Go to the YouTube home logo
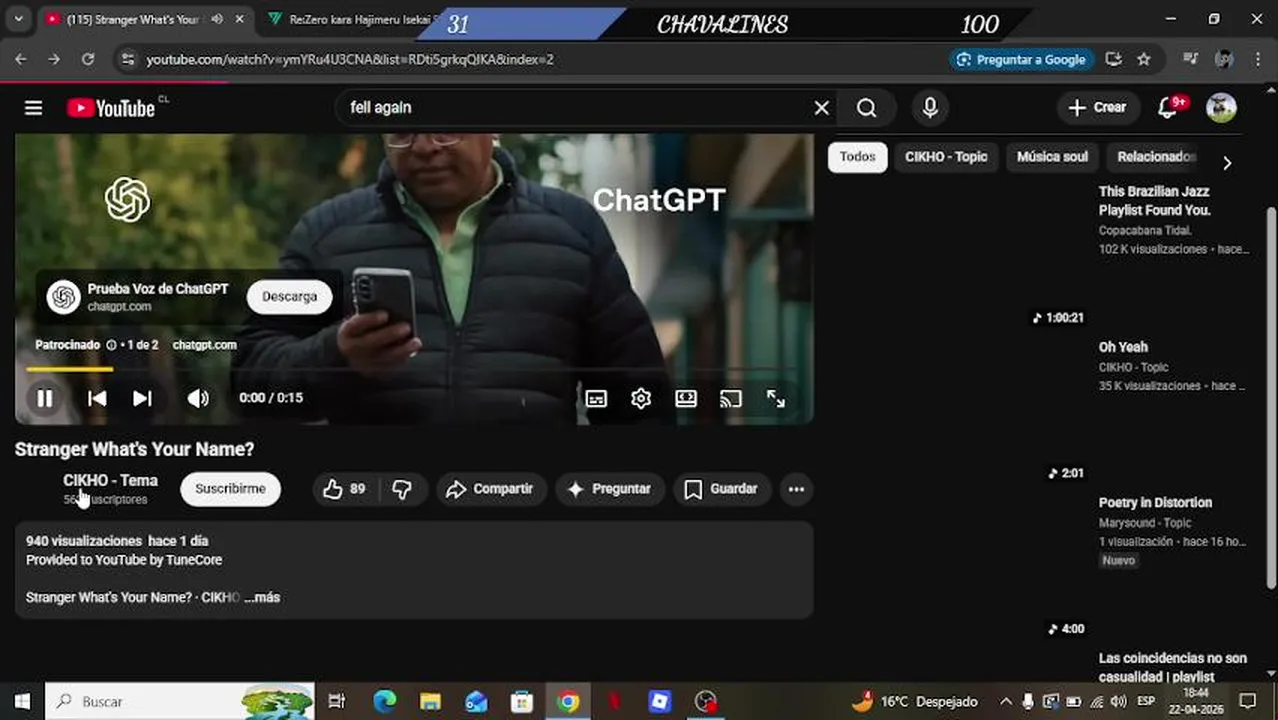The height and width of the screenshot is (720, 1278). (111, 108)
